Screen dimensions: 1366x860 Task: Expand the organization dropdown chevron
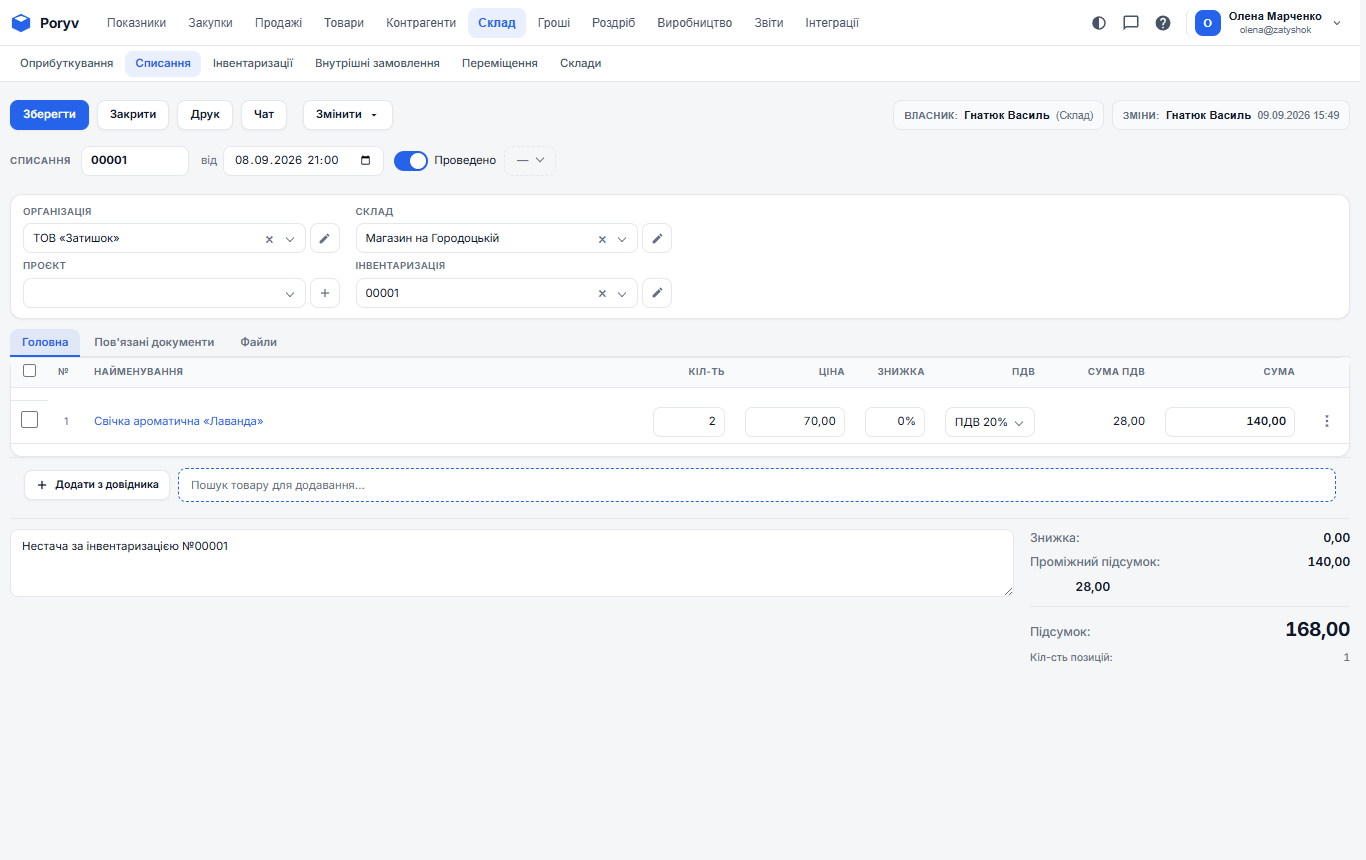click(x=290, y=239)
